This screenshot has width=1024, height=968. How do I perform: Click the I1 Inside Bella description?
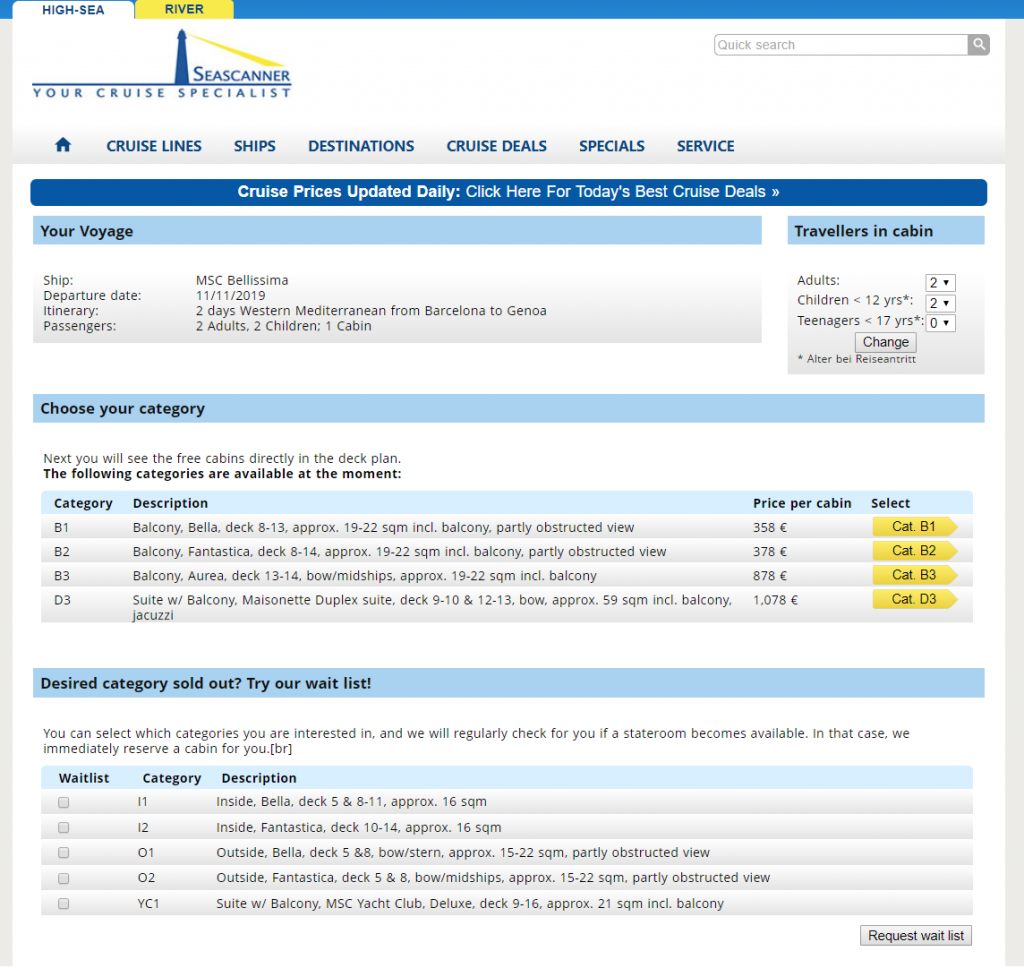351,801
